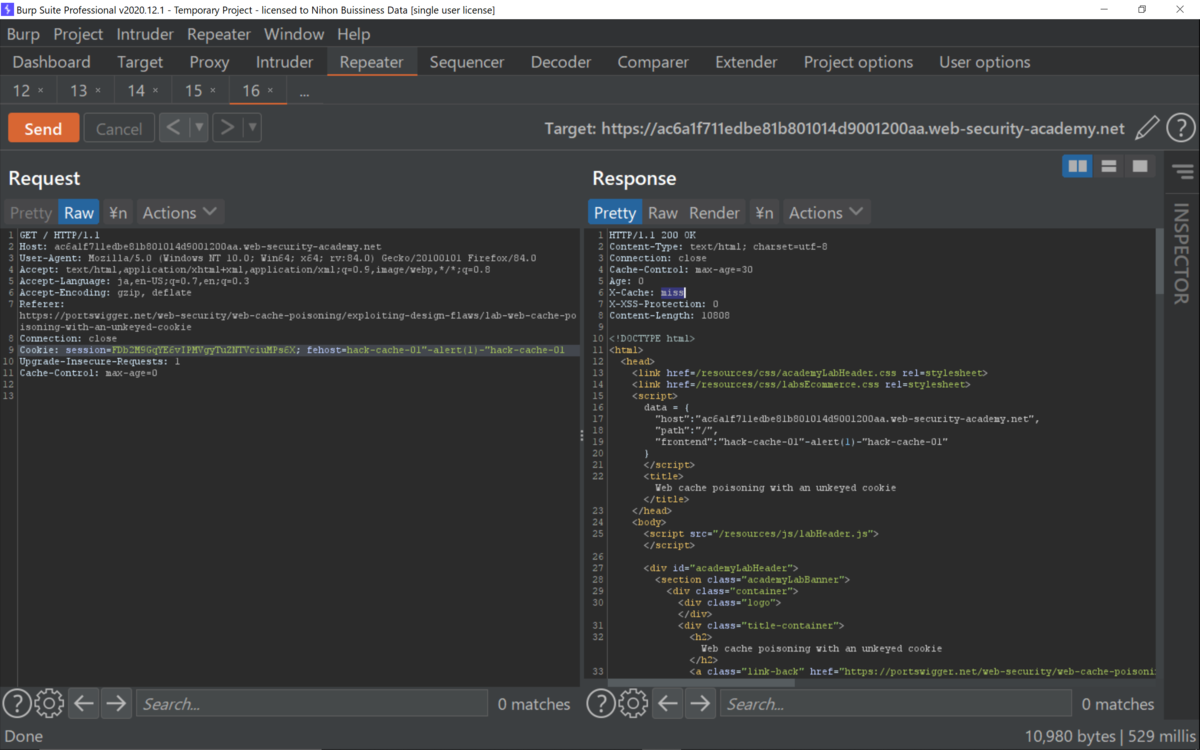Image resolution: width=1200 pixels, height=750 pixels.
Task: Switch Request view to Raw
Action: point(79,212)
